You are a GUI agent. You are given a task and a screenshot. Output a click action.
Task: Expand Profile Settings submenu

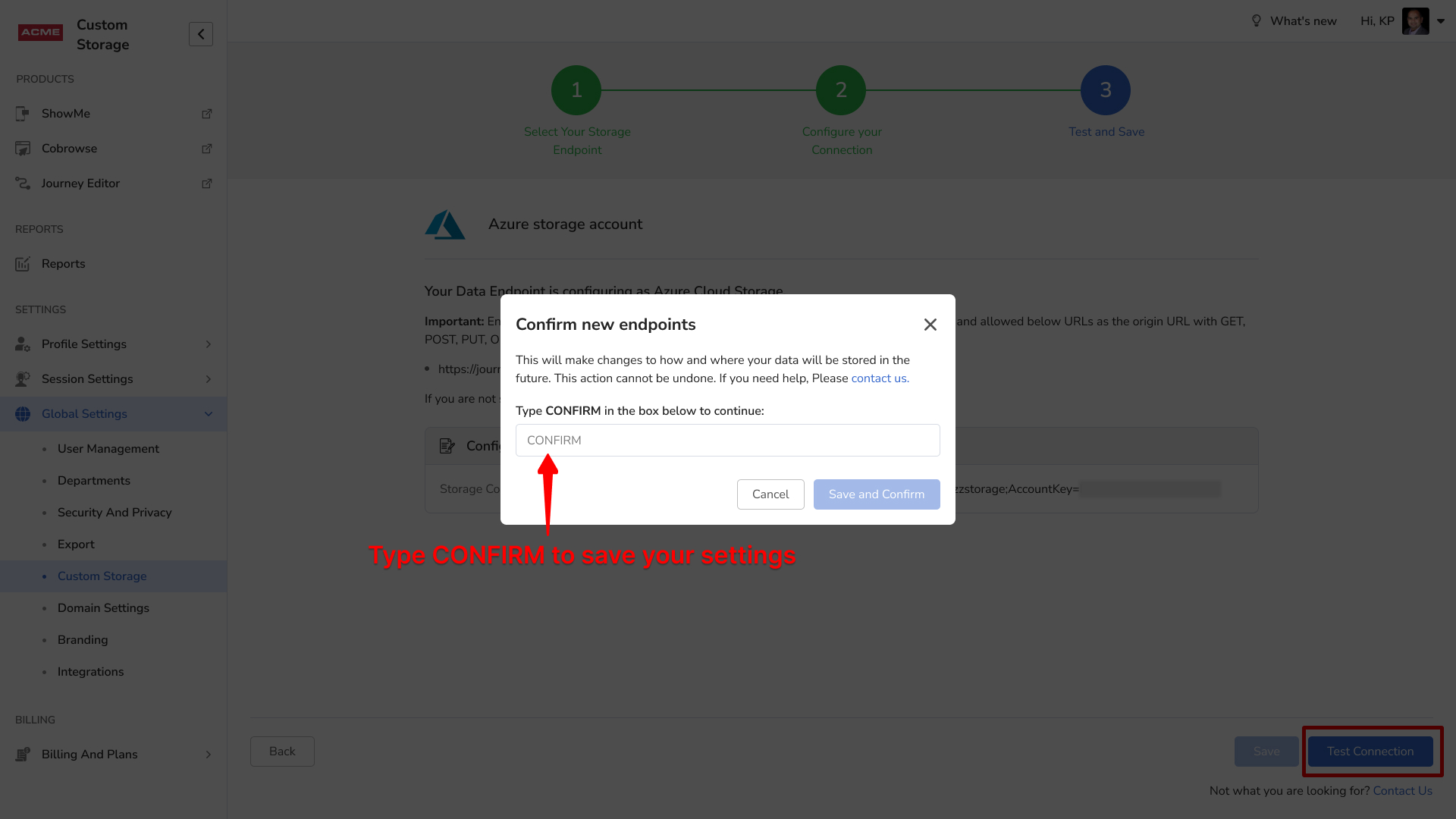click(x=209, y=344)
